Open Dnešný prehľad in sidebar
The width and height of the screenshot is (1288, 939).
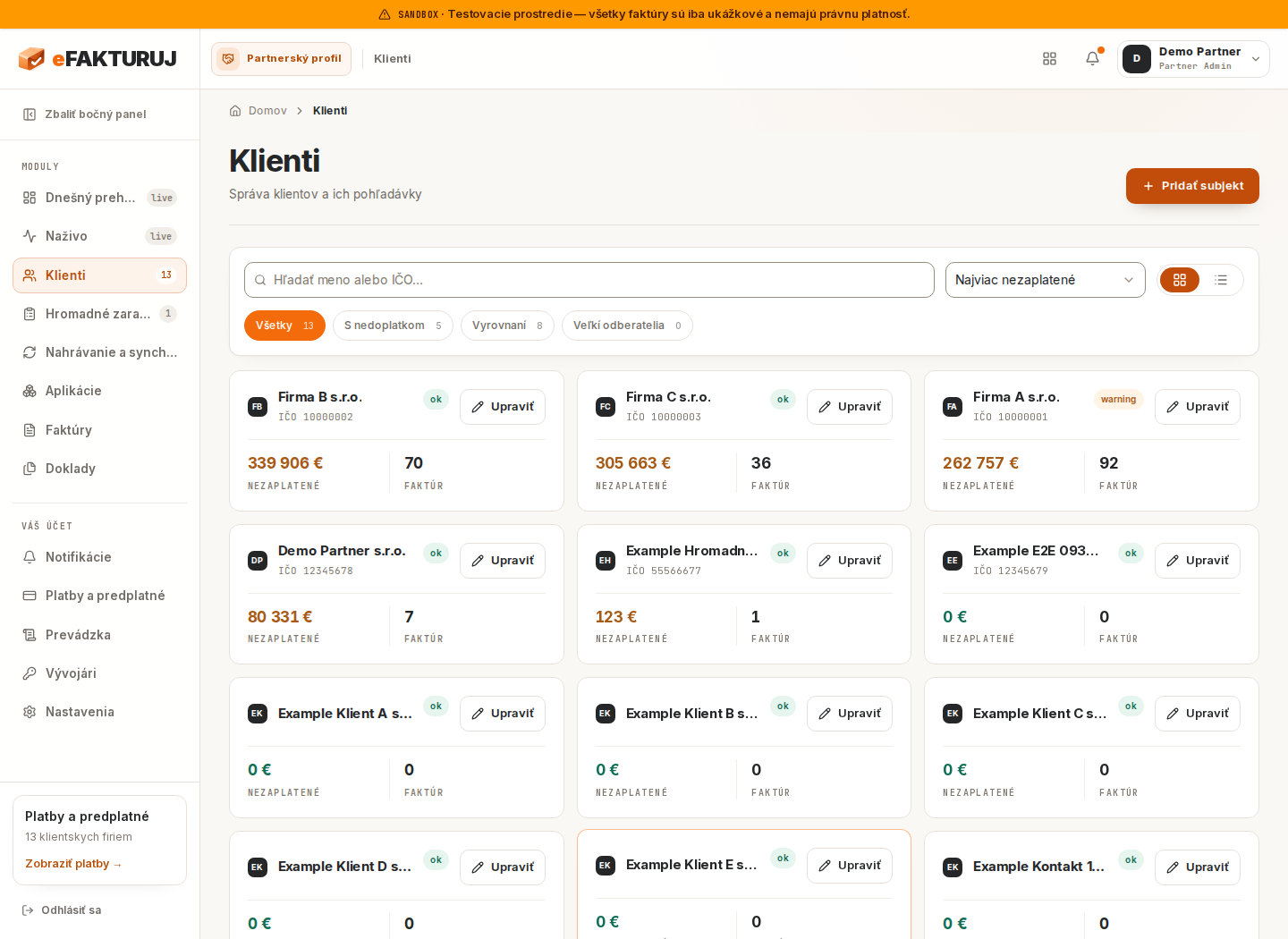click(99, 198)
